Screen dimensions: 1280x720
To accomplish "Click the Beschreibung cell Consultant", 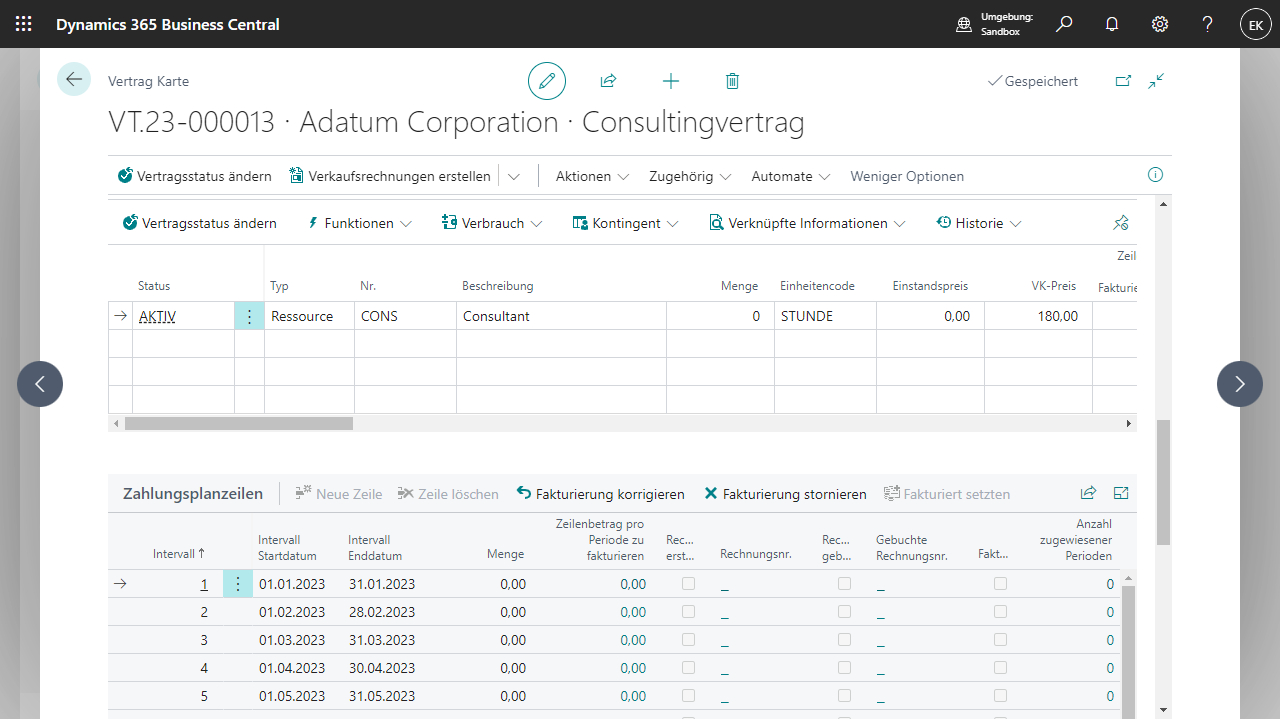I will (561, 316).
